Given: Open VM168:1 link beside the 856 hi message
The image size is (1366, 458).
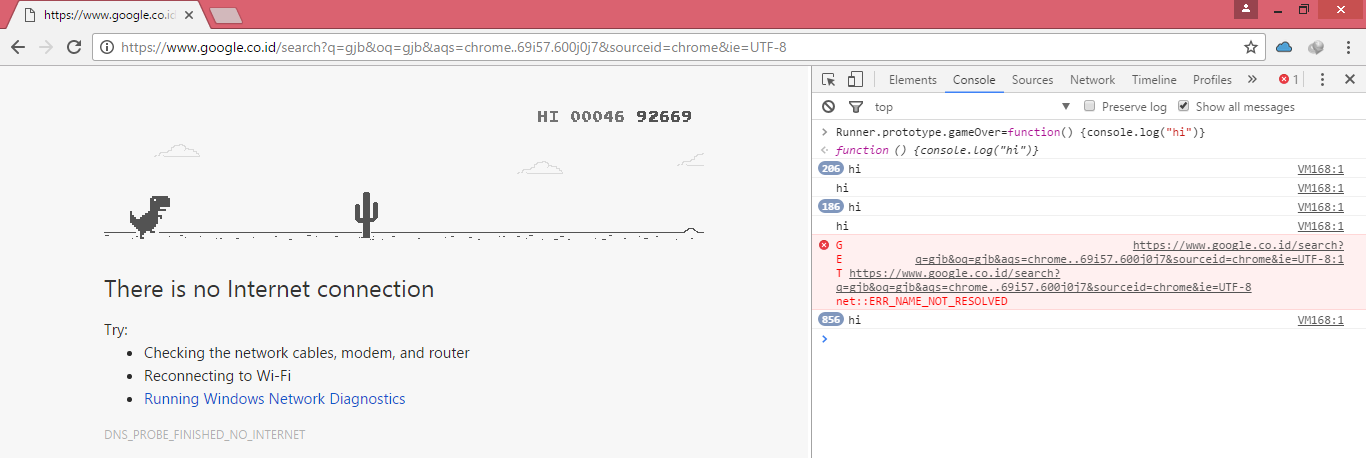Looking at the screenshot, I should click(1320, 320).
